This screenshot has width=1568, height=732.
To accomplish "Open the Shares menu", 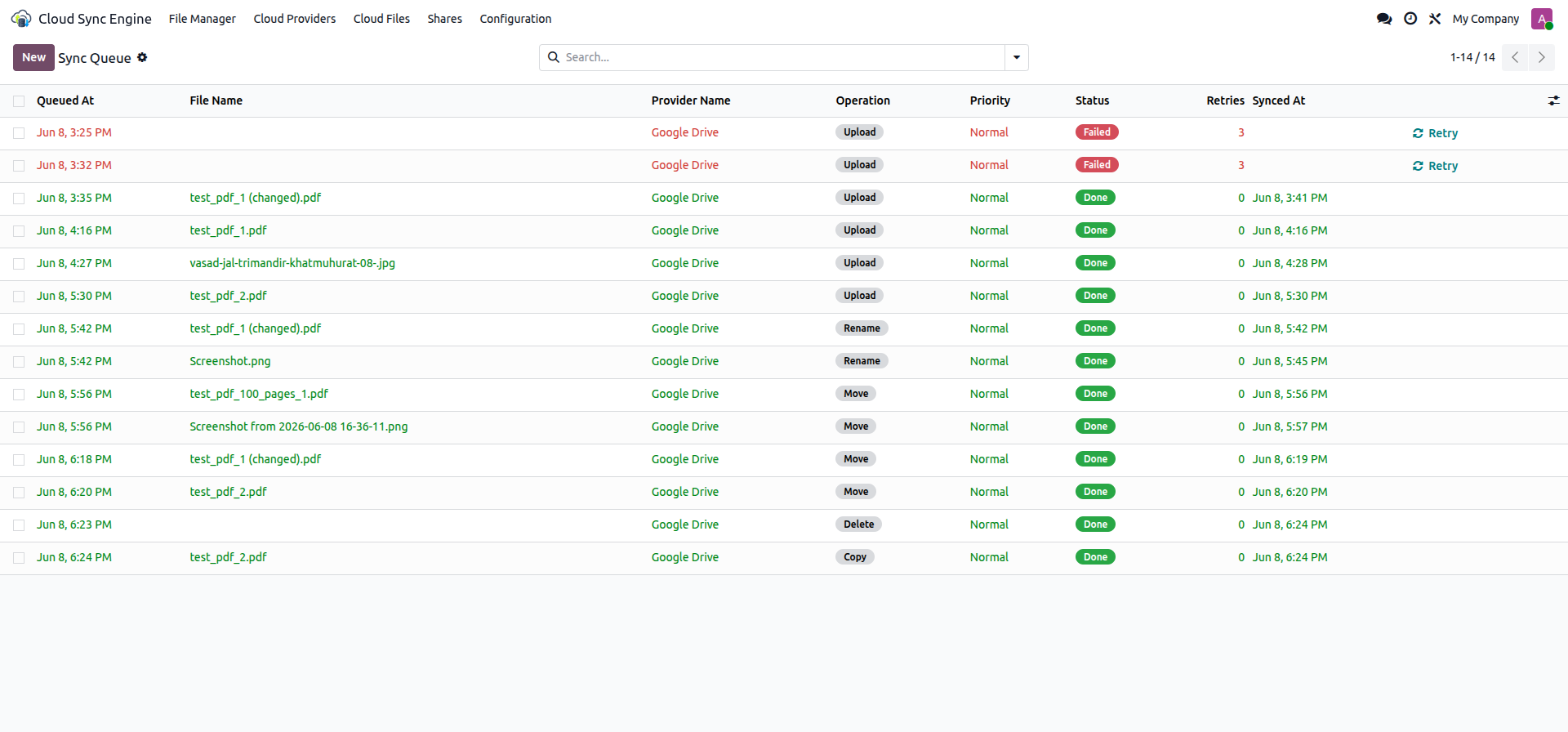I will (445, 19).
